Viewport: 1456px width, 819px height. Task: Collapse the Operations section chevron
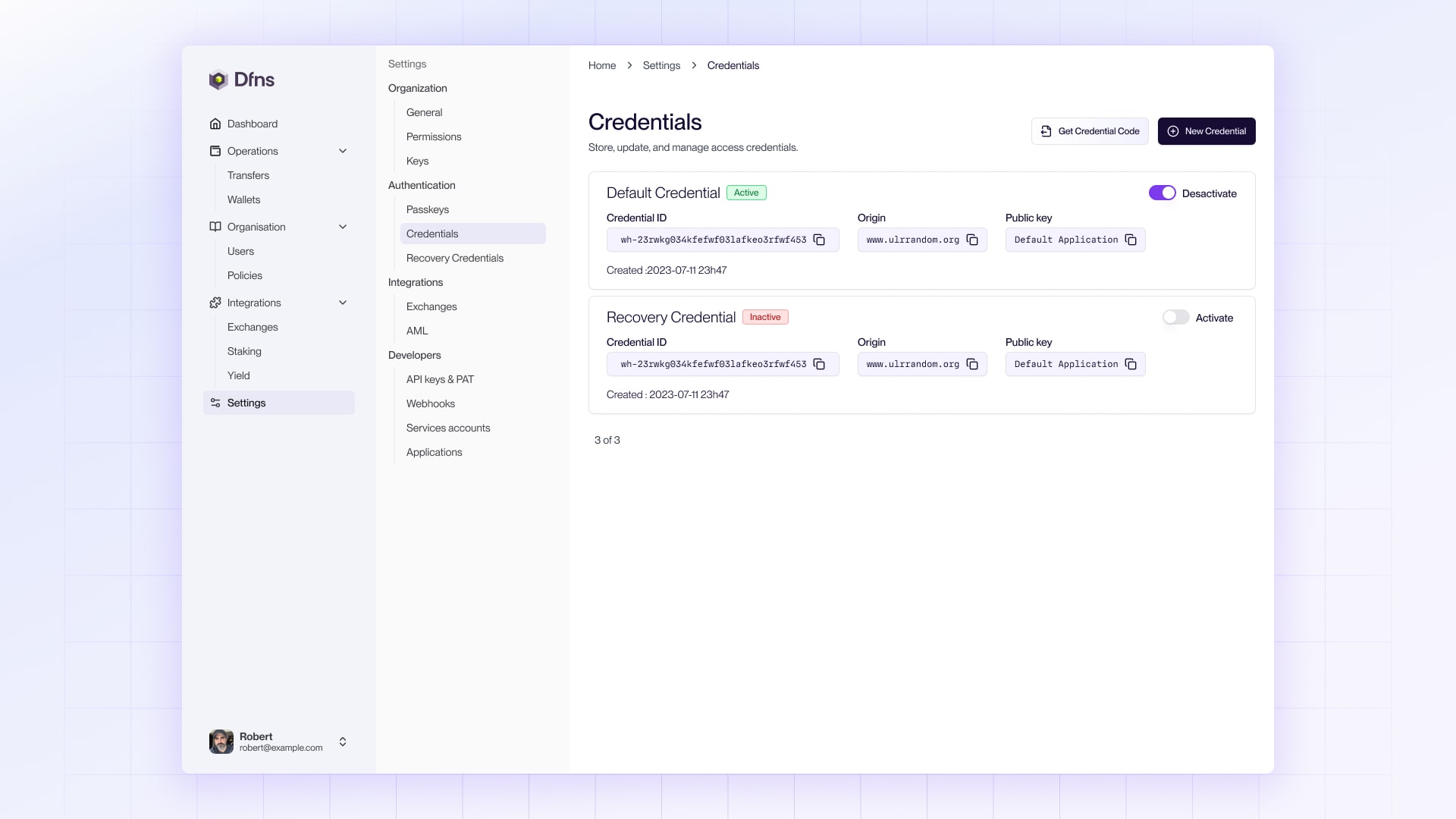(x=343, y=151)
